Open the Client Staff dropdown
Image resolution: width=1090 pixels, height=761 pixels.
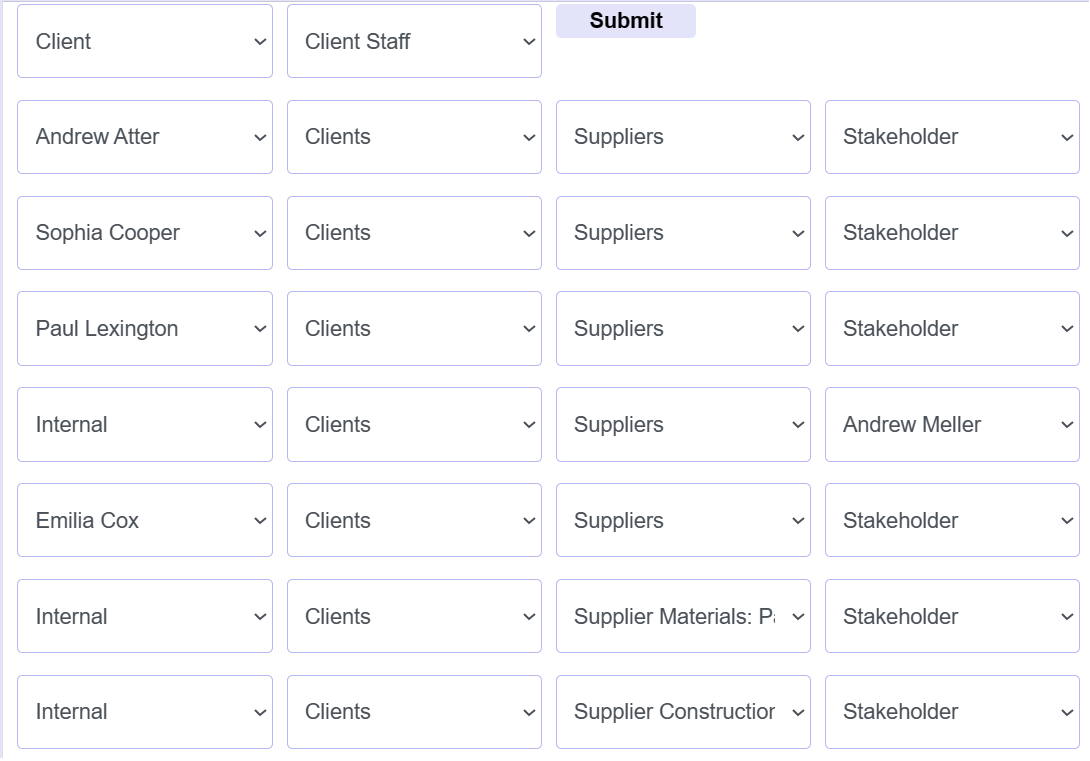tap(413, 41)
